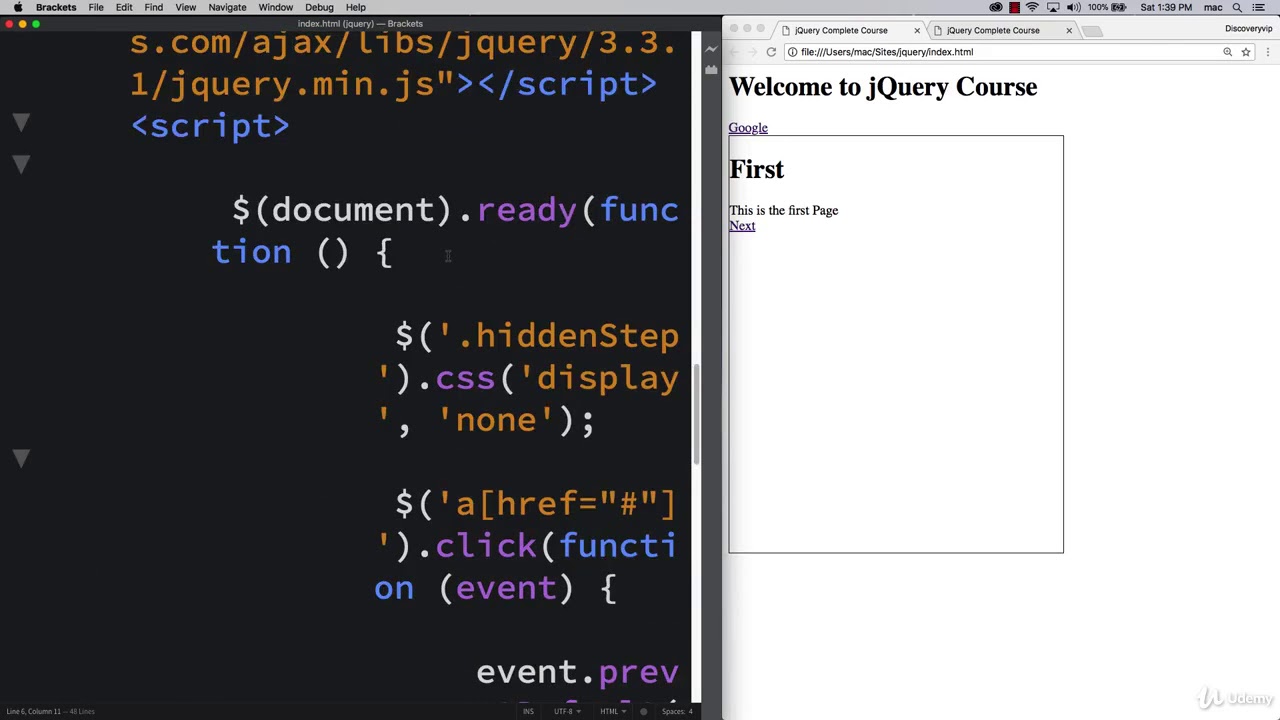
Task: Open the Debug menu
Action: 319,7
